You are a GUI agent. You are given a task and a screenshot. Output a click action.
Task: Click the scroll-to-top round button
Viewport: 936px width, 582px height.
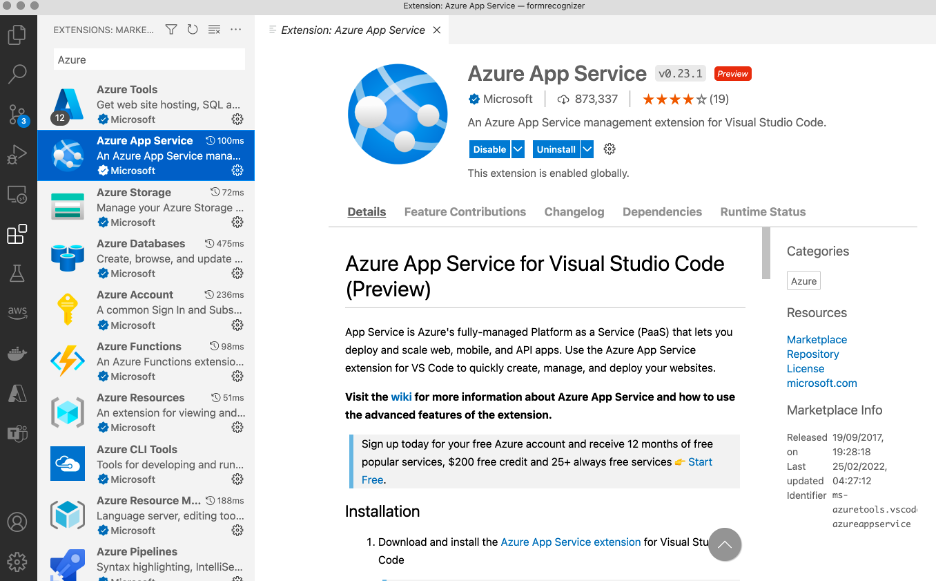(725, 544)
